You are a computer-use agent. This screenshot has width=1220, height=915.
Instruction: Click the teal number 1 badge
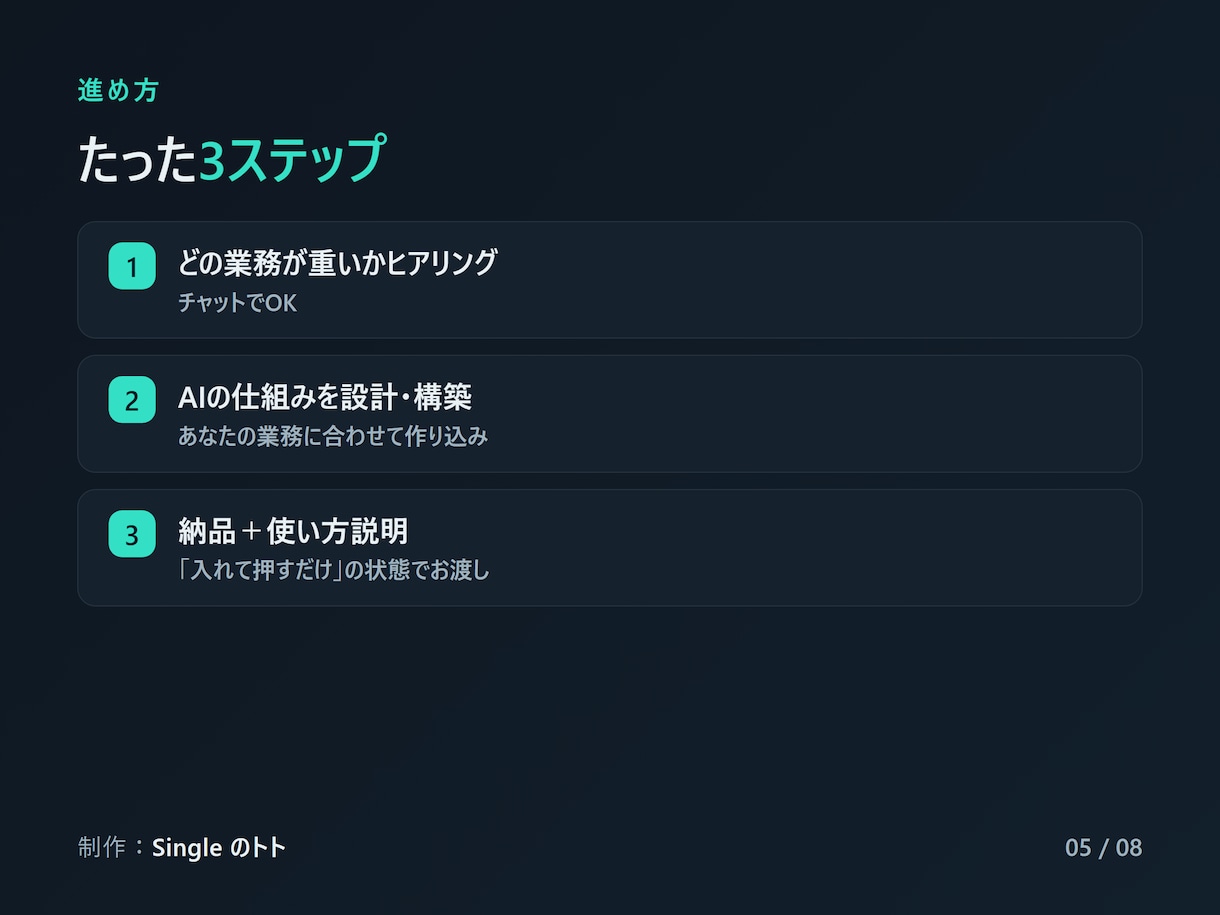pos(132,266)
